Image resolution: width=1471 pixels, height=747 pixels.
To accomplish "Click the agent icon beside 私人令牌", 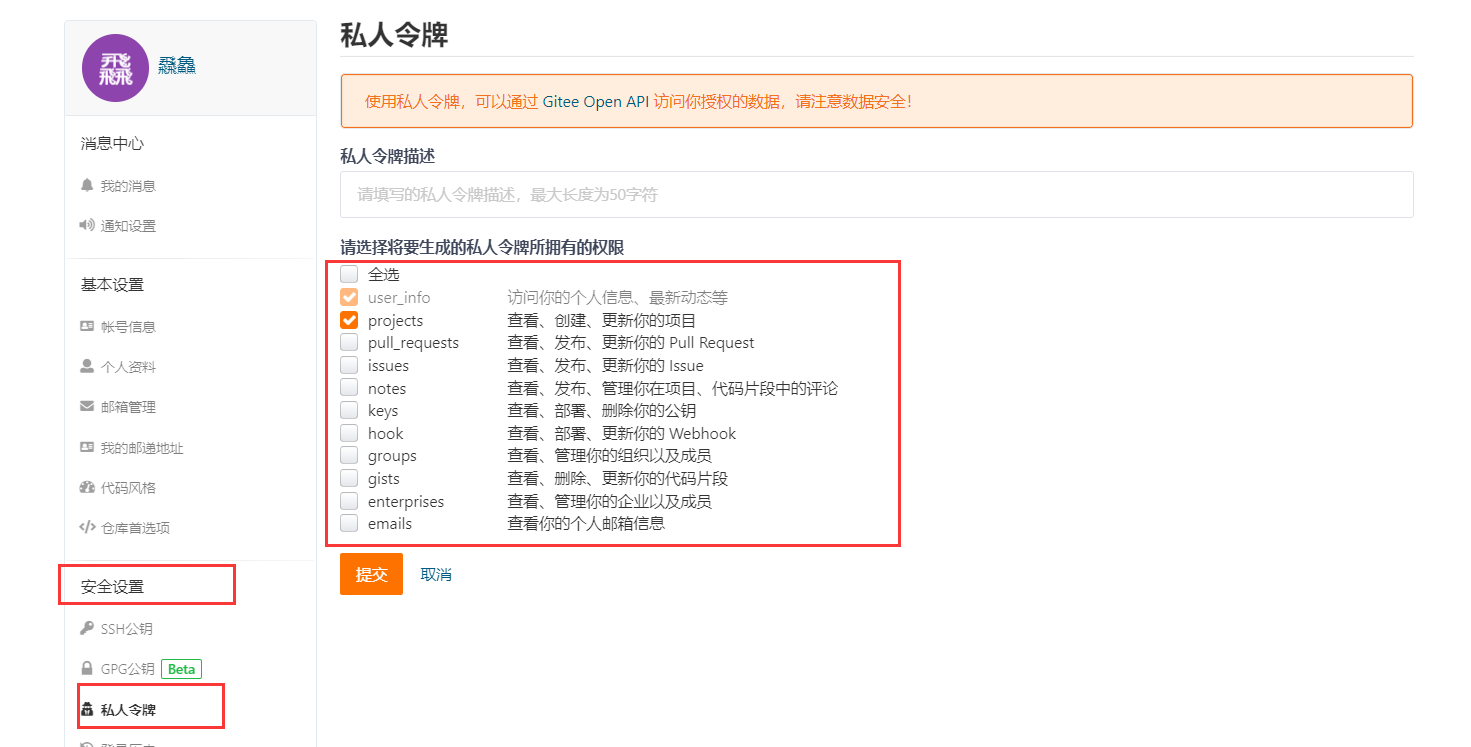I will click(x=87, y=710).
